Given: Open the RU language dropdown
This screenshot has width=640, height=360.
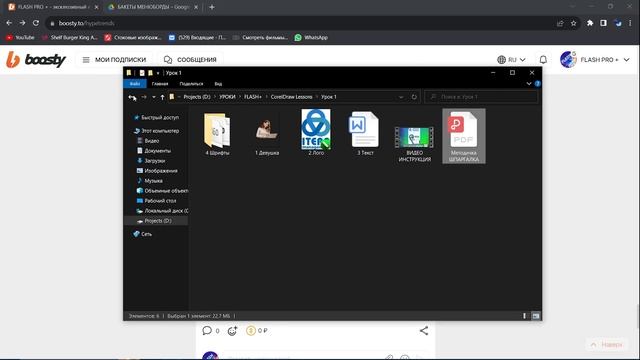Looking at the screenshot, I should 511,60.
